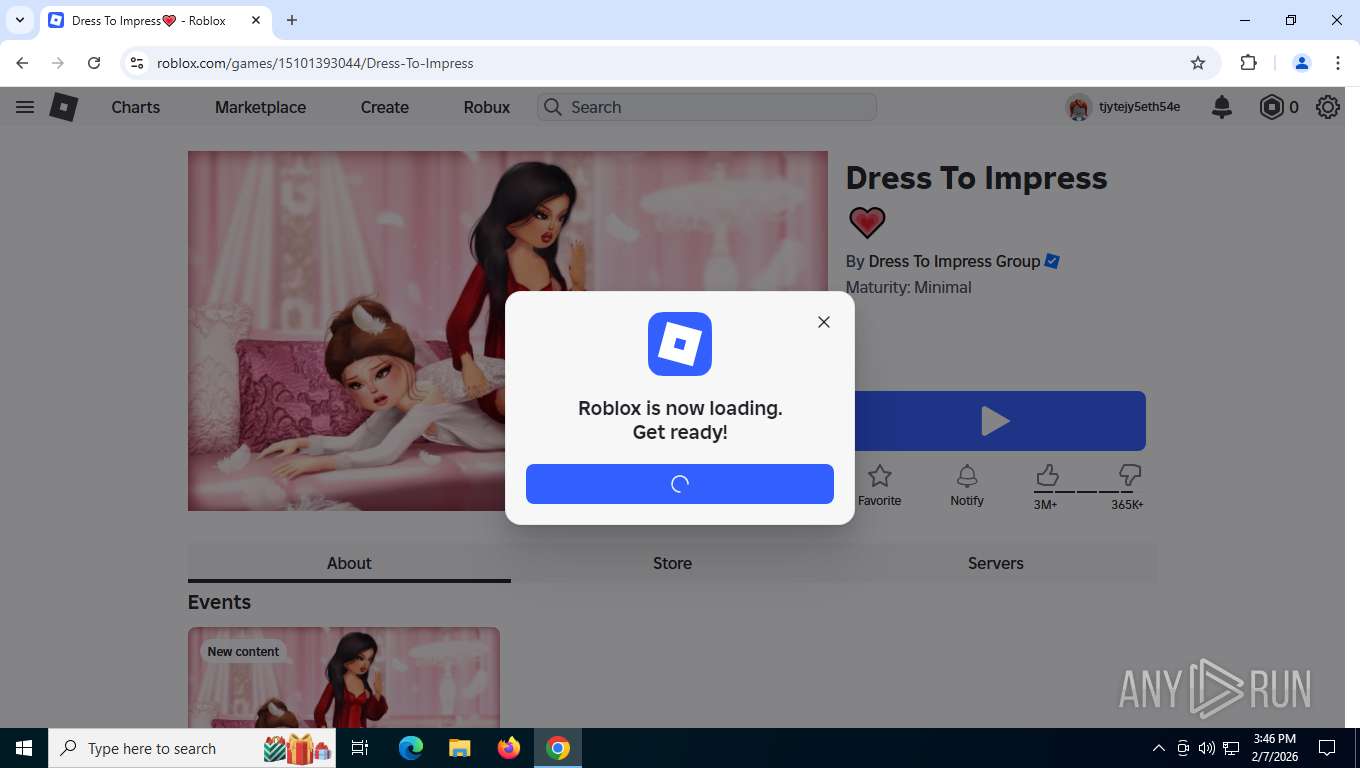This screenshot has width=1360, height=768.
Task: Show hidden system tray icons
Action: pyautogui.click(x=1159, y=748)
